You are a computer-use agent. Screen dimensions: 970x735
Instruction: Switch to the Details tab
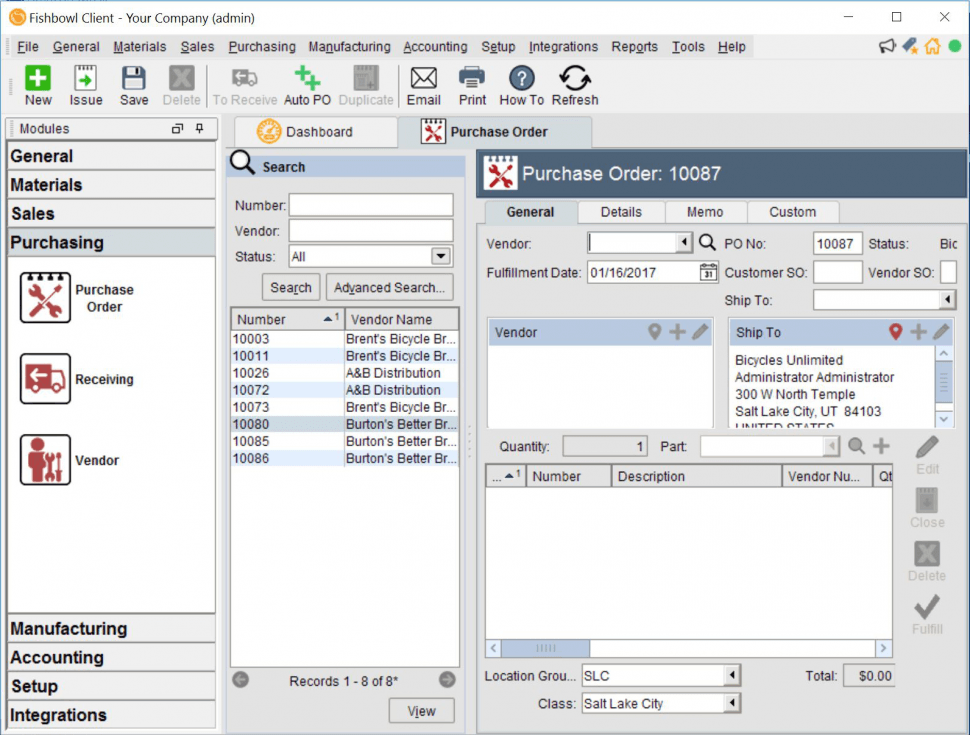click(621, 212)
